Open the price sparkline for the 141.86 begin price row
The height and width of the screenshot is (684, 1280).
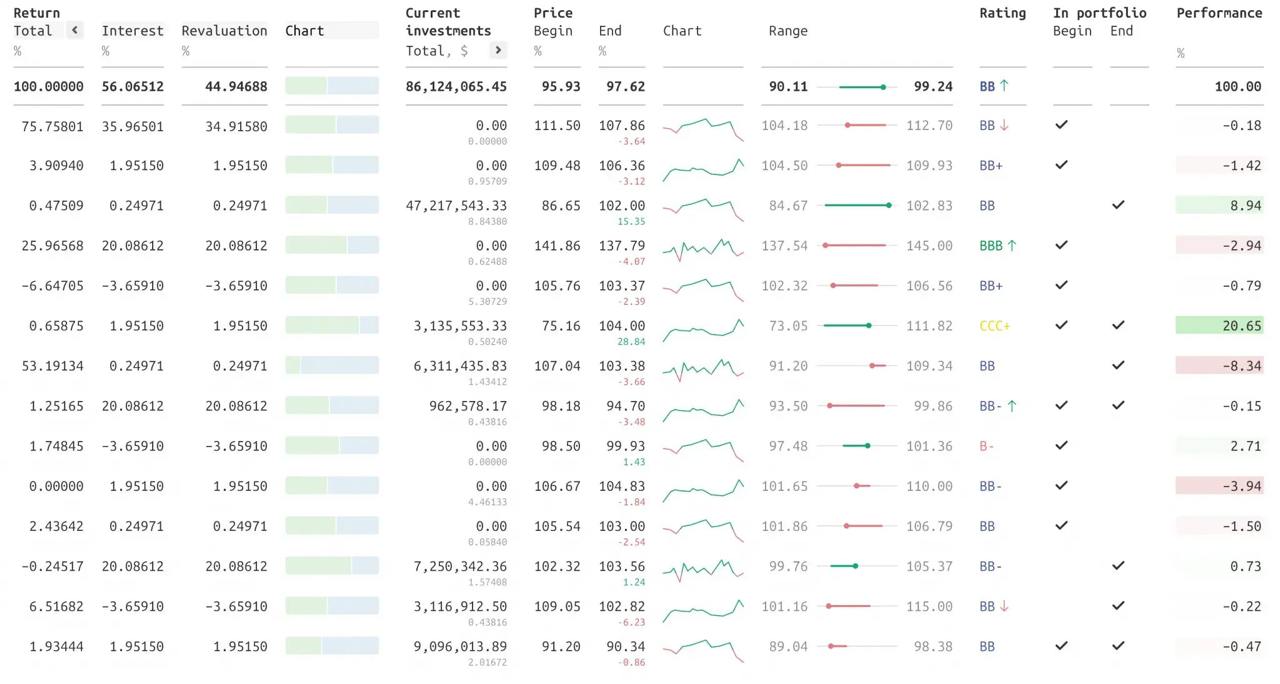pos(703,246)
